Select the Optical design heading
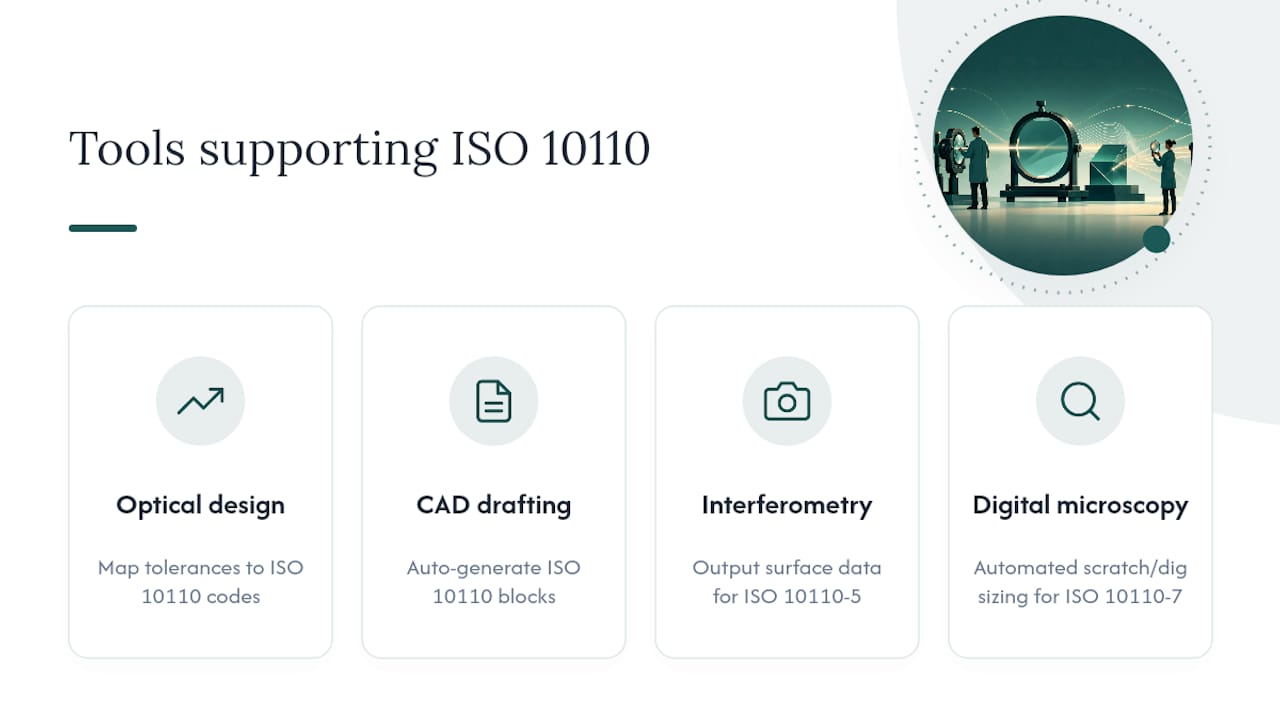This screenshot has height=720, width=1280. click(x=200, y=505)
